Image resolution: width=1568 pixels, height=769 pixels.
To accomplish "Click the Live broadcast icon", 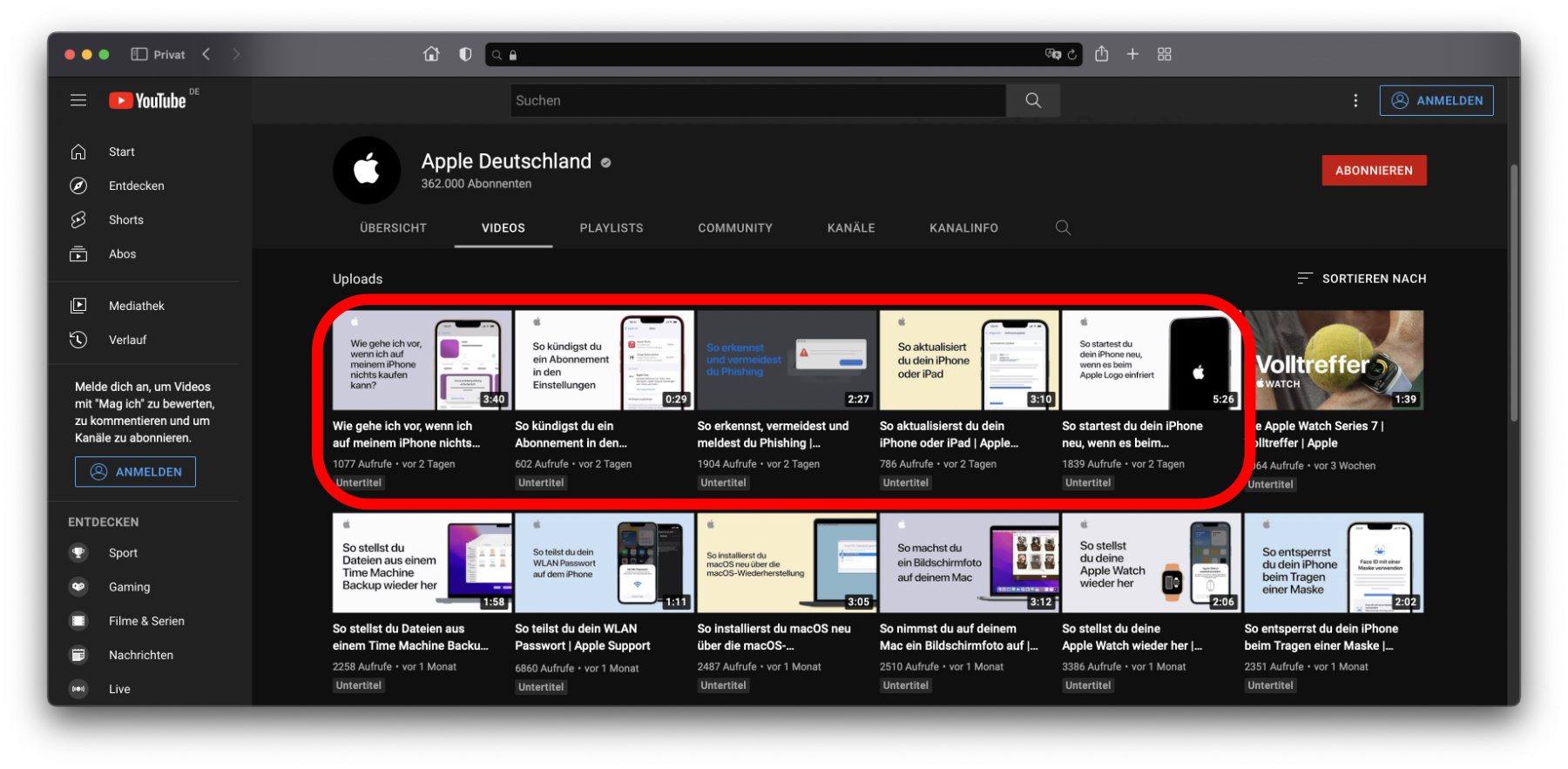I will tap(78, 689).
